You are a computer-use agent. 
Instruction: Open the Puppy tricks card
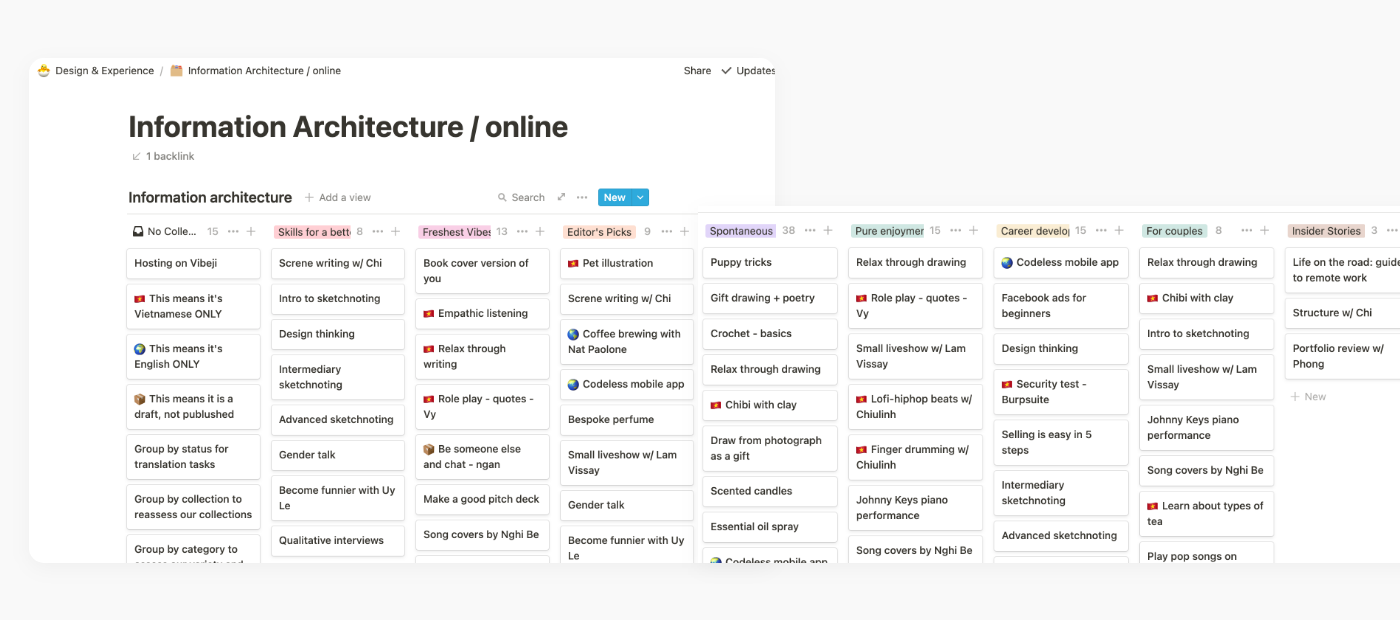click(769, 263)
